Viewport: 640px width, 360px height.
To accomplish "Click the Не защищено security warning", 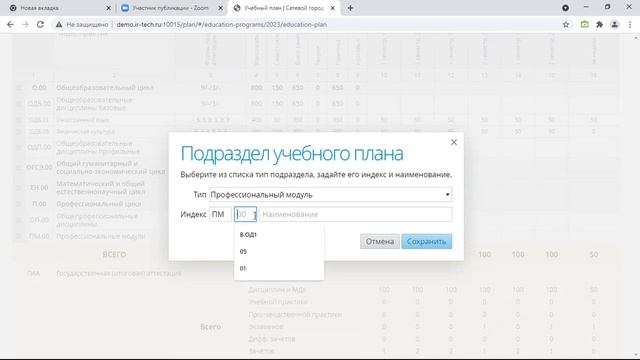I will 82,24.
